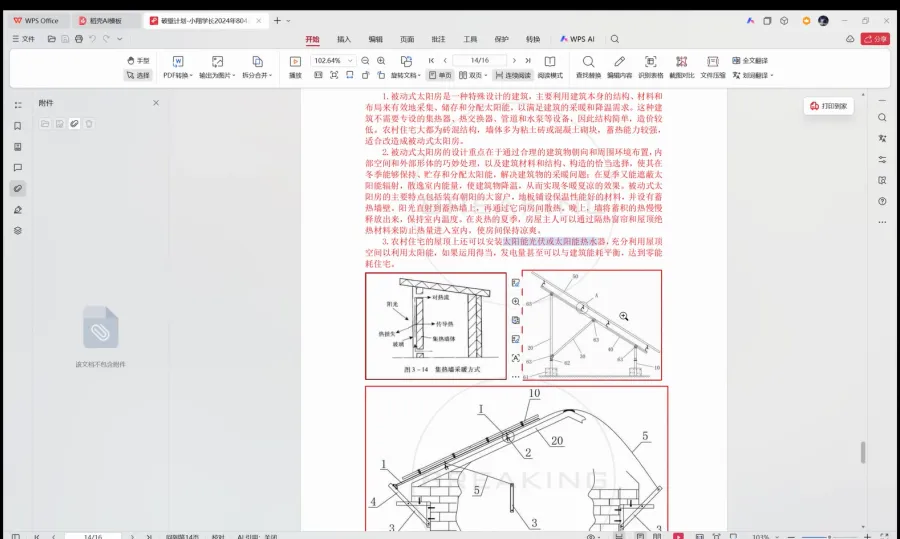Click the roof solar panel diagram image
Image resolution: width=900 pixels, height=539 pixels.
517,459
